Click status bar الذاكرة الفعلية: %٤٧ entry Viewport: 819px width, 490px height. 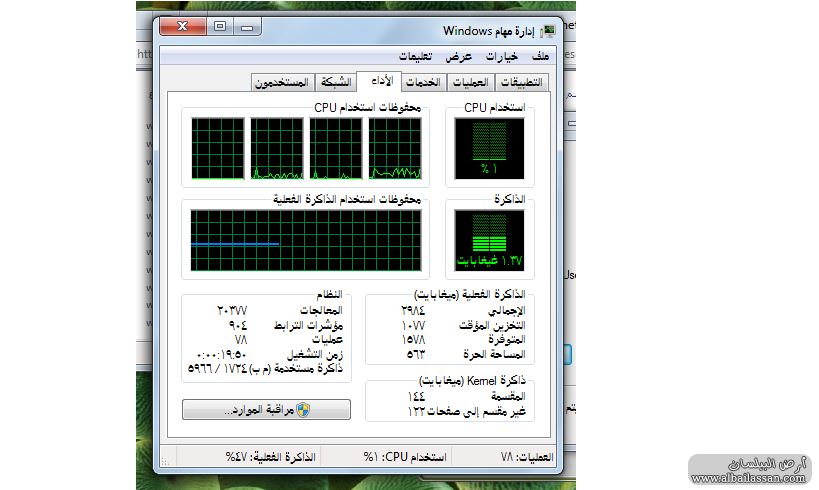point(271,457)
